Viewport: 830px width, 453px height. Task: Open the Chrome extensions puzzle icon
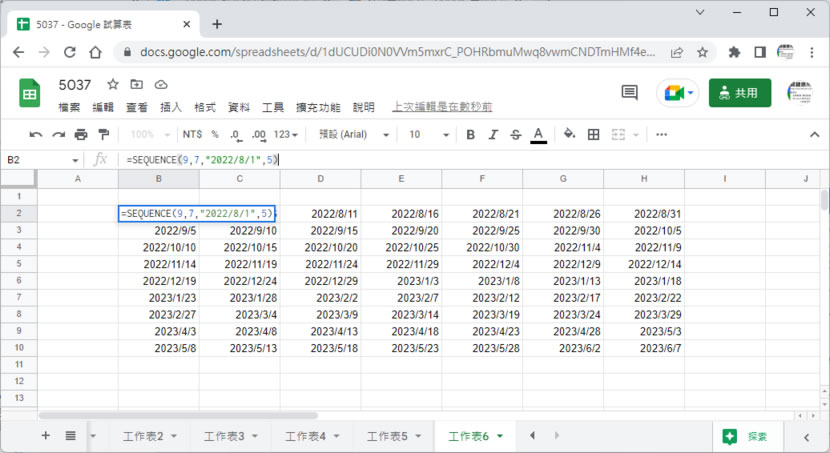click(734, 52)
